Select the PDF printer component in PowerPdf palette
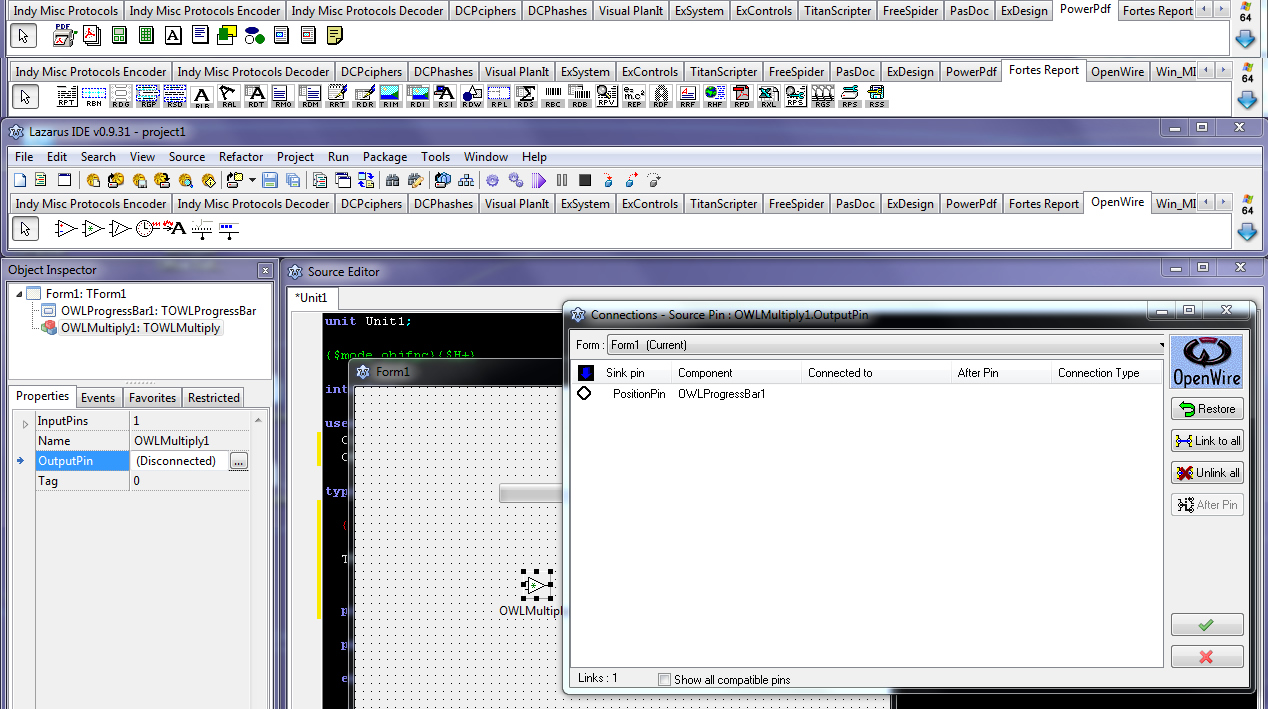 65,36
